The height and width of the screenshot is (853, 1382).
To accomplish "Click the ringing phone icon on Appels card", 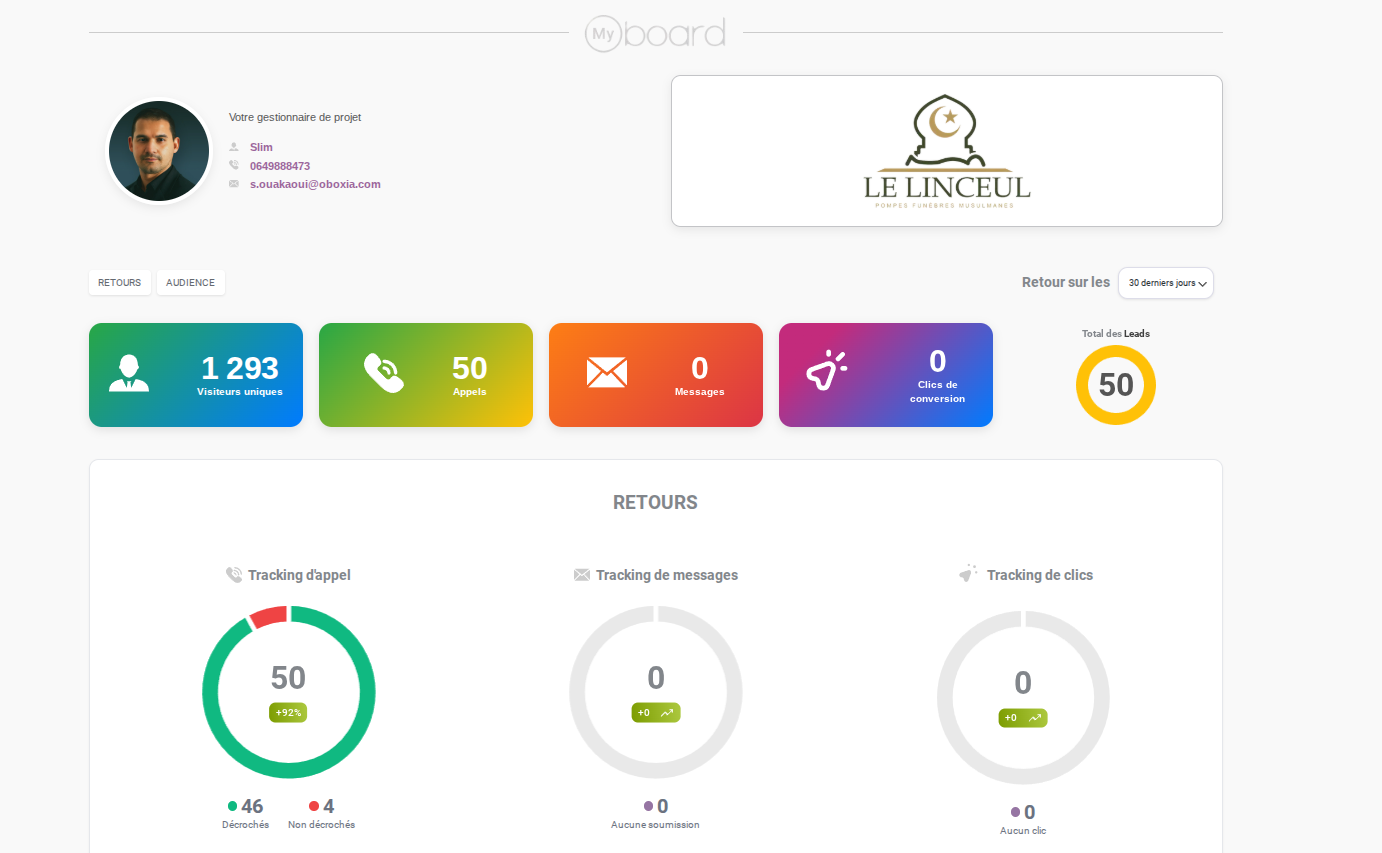I will tap(383, 373).
